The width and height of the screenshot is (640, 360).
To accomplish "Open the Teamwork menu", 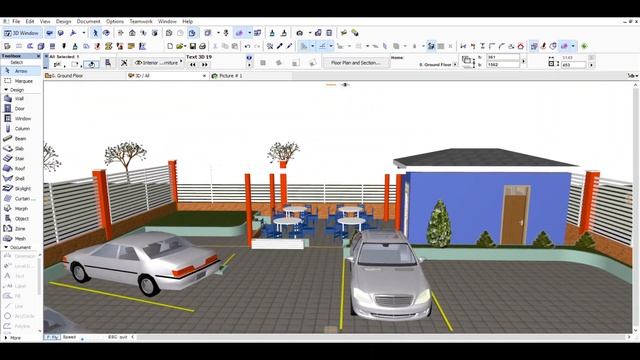I will pyautogui.click(x=141, y=21).
